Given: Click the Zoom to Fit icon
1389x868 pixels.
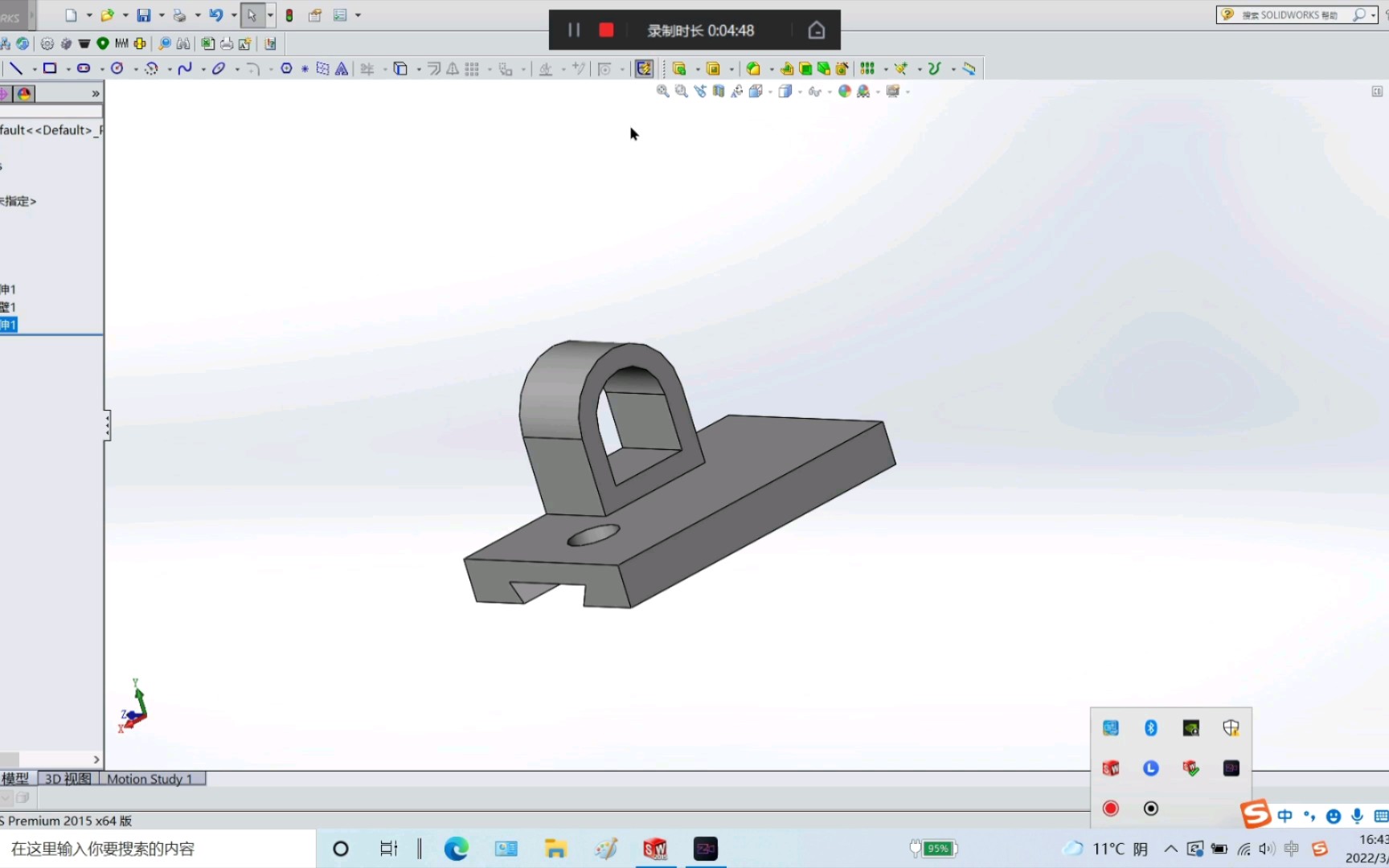Looking at the screenshot, I should [662, 91].
